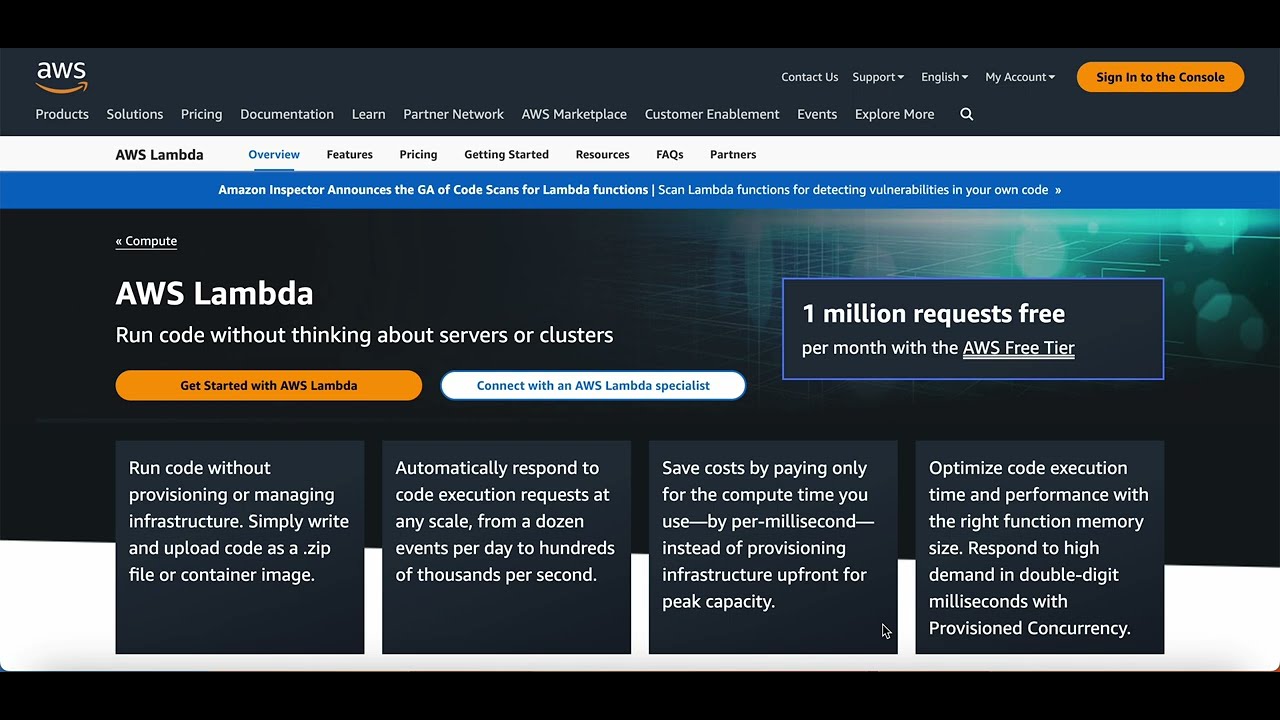
Task: Open the Explore More menu
Action: [895, 114]
